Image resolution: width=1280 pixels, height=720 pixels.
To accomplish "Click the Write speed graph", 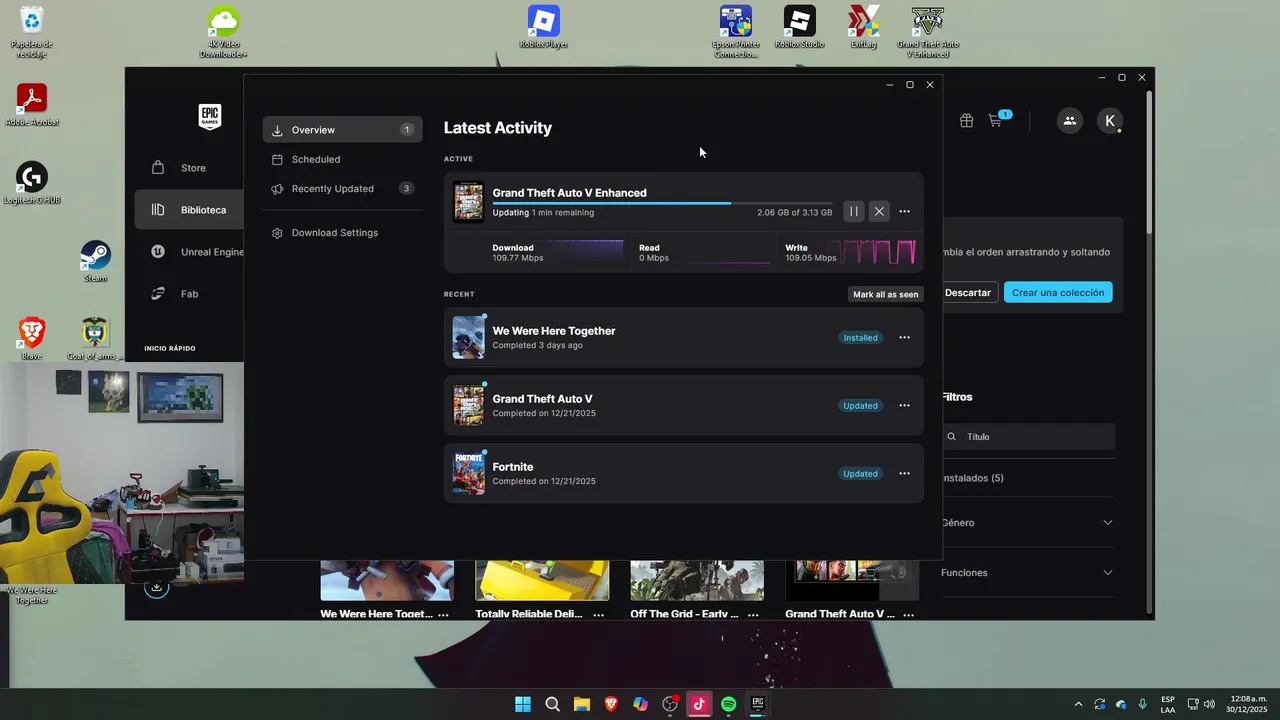I will pos(878,252).
